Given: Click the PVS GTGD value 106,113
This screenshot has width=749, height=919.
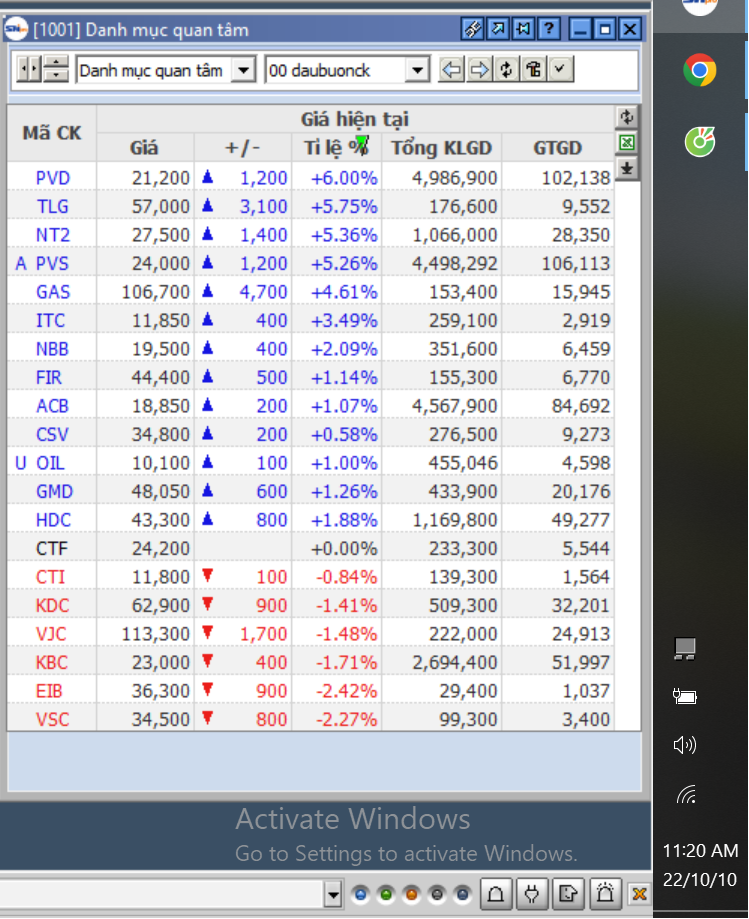Looking at the screenshot, I should pyautogui.click(x=576, y=263).
